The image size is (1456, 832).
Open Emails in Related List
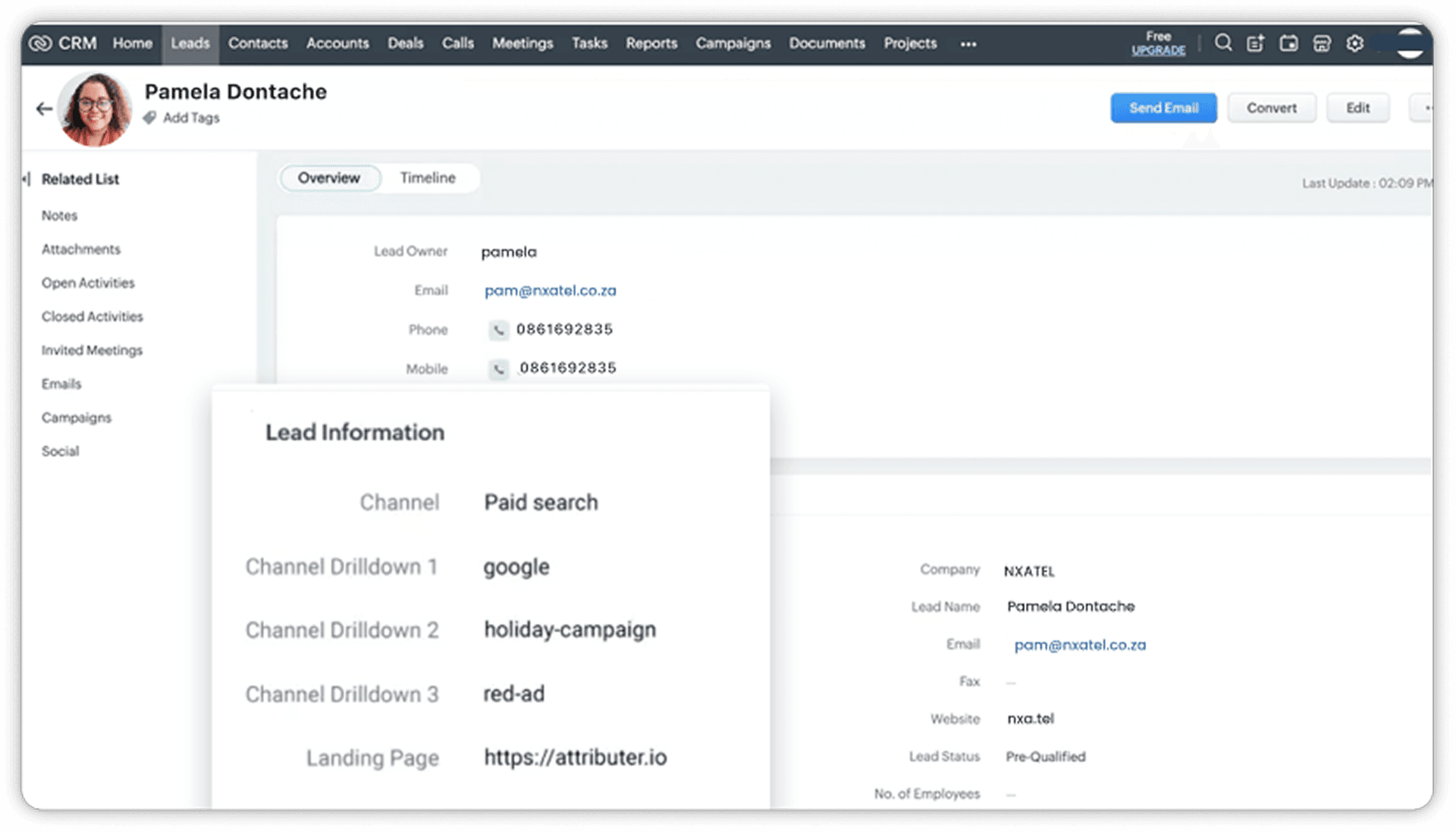pos(61,384)
